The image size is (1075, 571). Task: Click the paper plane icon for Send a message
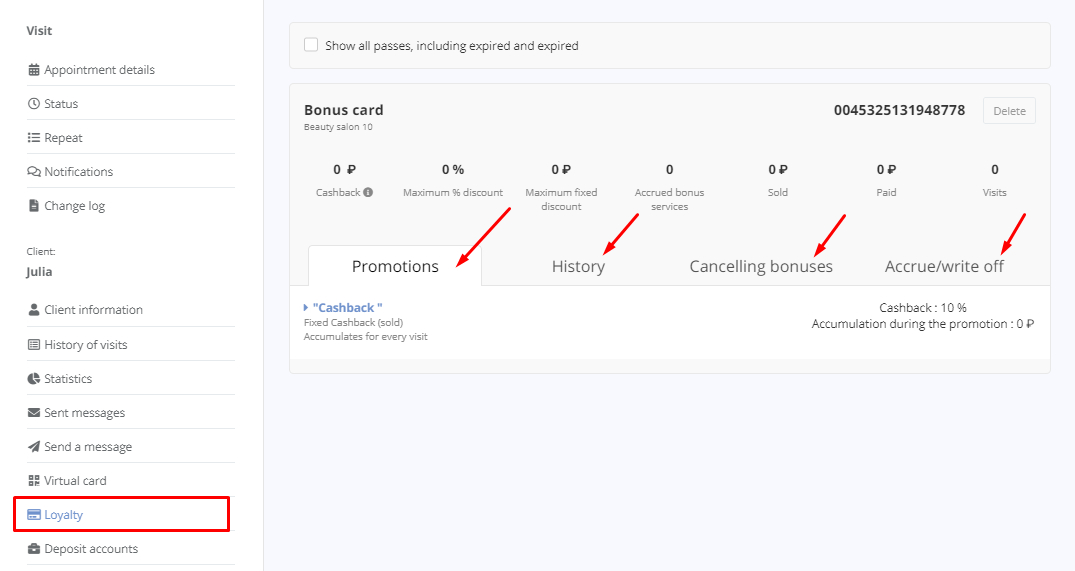click(34, 446)
